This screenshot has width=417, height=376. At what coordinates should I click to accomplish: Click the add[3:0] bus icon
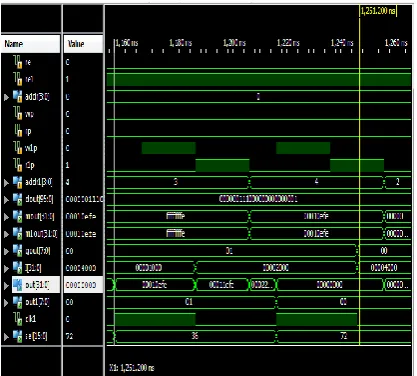18,96
